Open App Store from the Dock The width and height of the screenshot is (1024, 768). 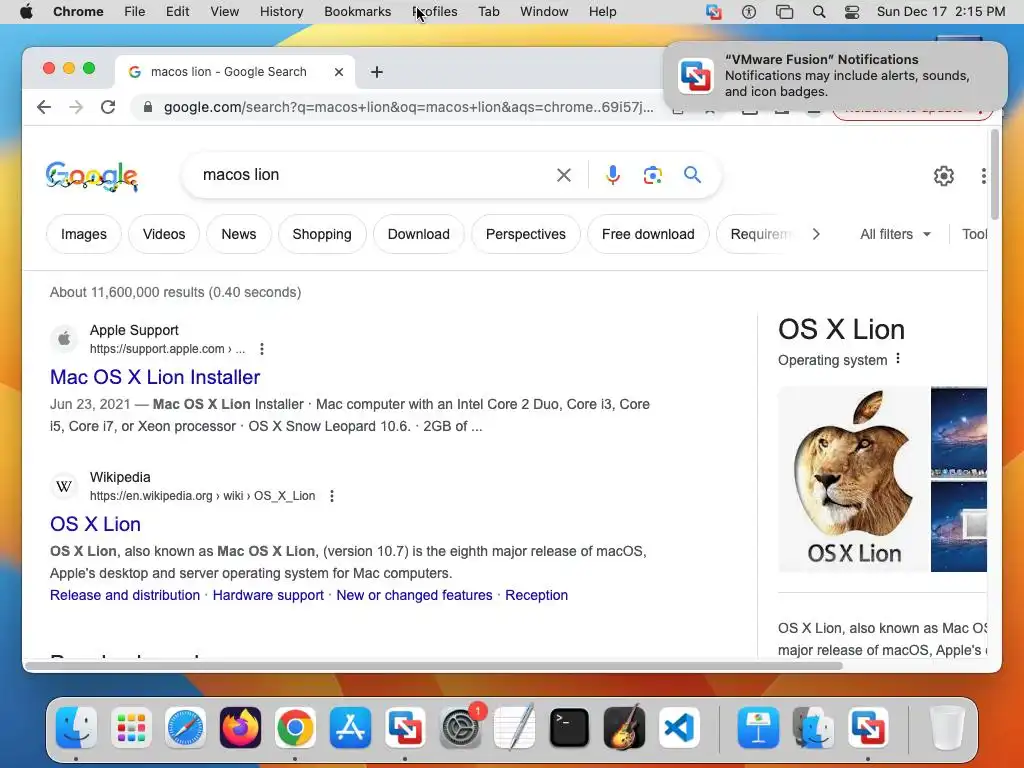coord(350,728)
